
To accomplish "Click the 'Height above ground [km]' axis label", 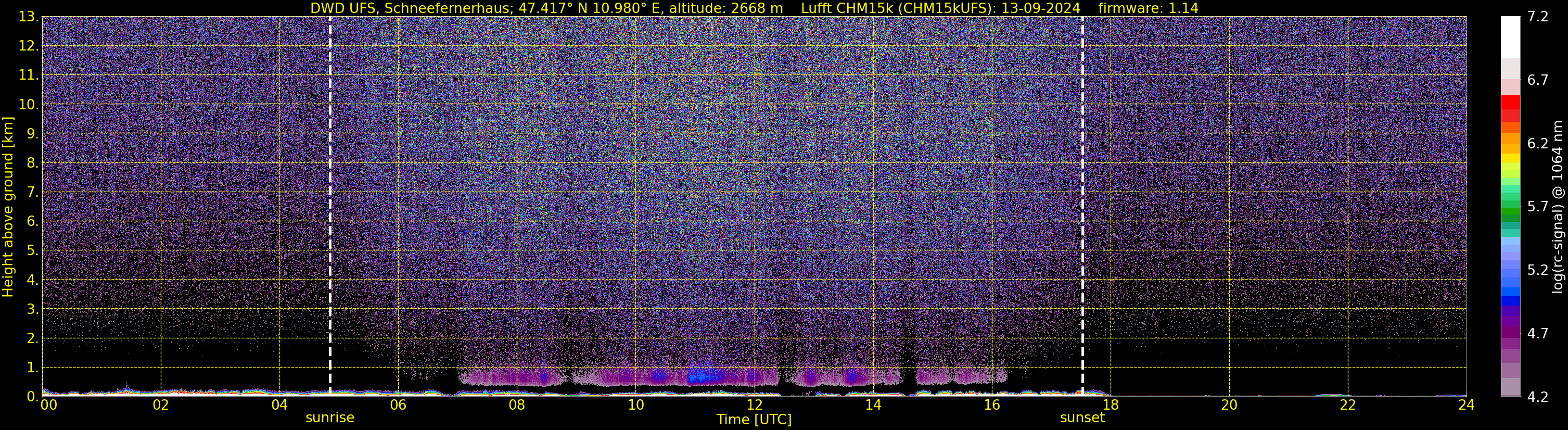I will 7,207.
